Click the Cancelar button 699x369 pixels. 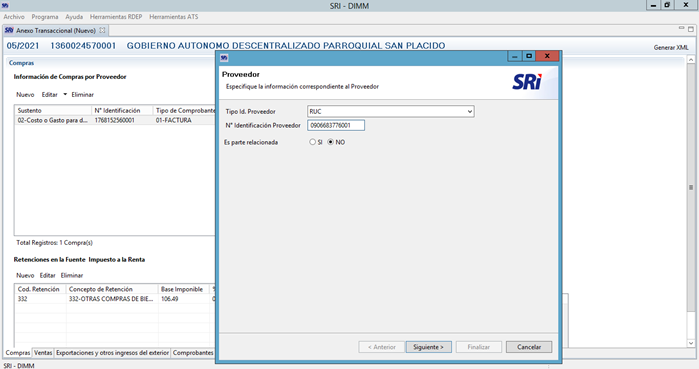click(x=529, y=347)
